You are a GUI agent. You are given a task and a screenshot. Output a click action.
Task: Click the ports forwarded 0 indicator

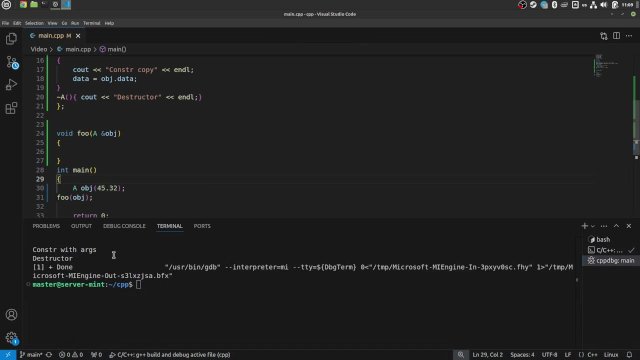point(96,355)
